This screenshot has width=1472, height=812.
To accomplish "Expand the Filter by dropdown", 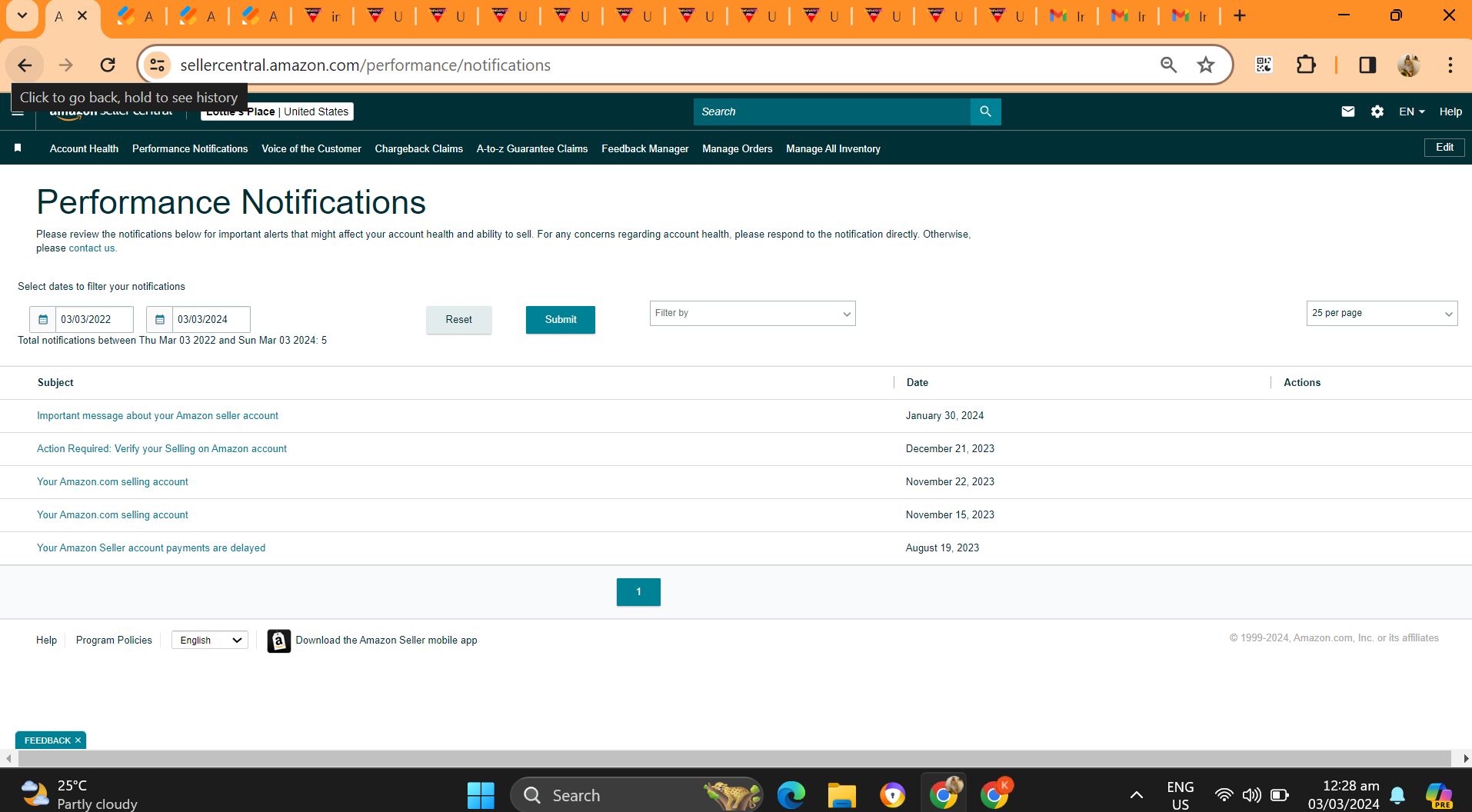I will click(752, 313).
